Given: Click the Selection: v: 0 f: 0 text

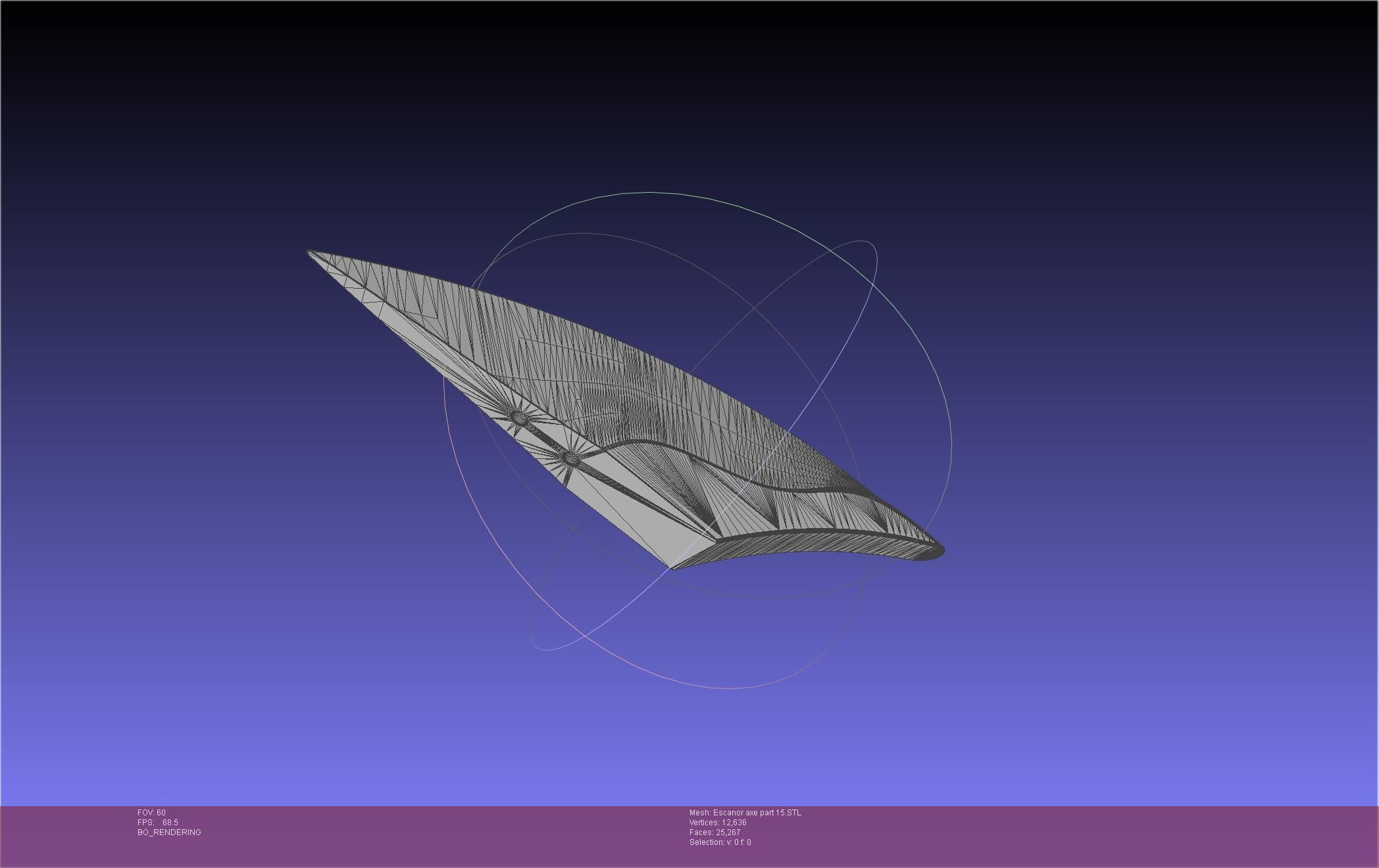Looking at the screenshot, I should coord(720,842).
